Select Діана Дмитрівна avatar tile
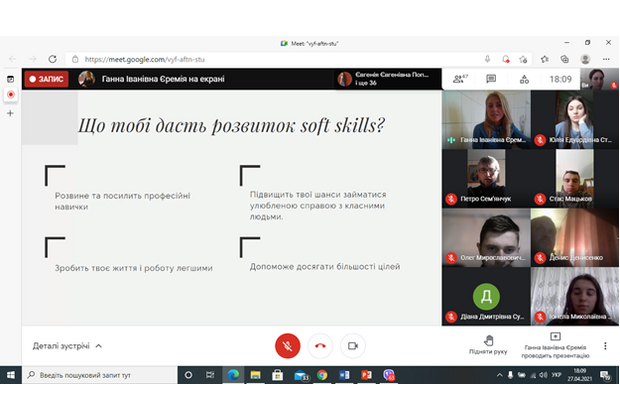This screenshot has height=420, width=620. [x=486, y=297]
